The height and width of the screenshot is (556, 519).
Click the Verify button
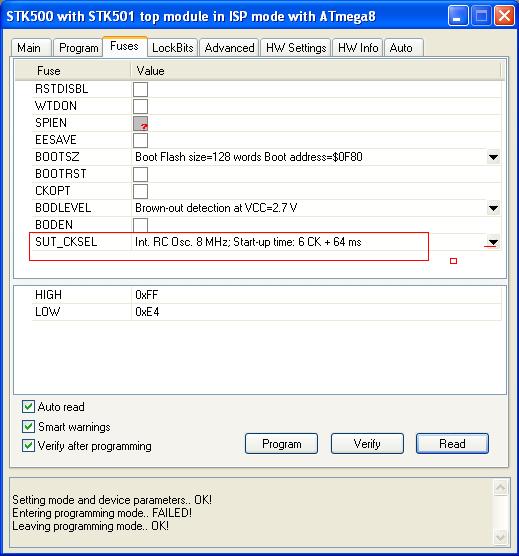pos(367,444)
